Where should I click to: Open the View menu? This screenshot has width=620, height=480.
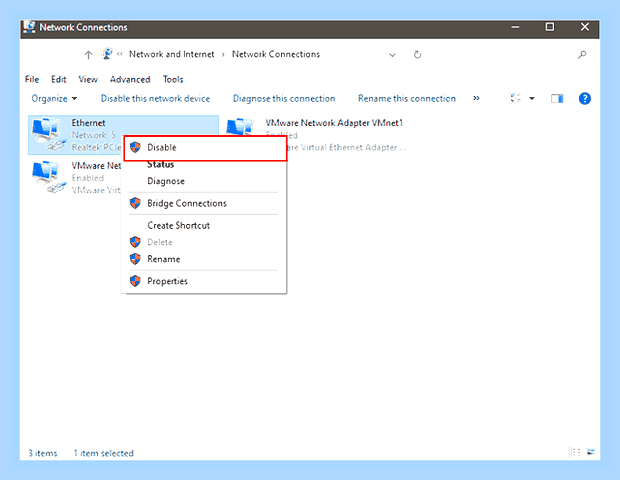(88, 79)
